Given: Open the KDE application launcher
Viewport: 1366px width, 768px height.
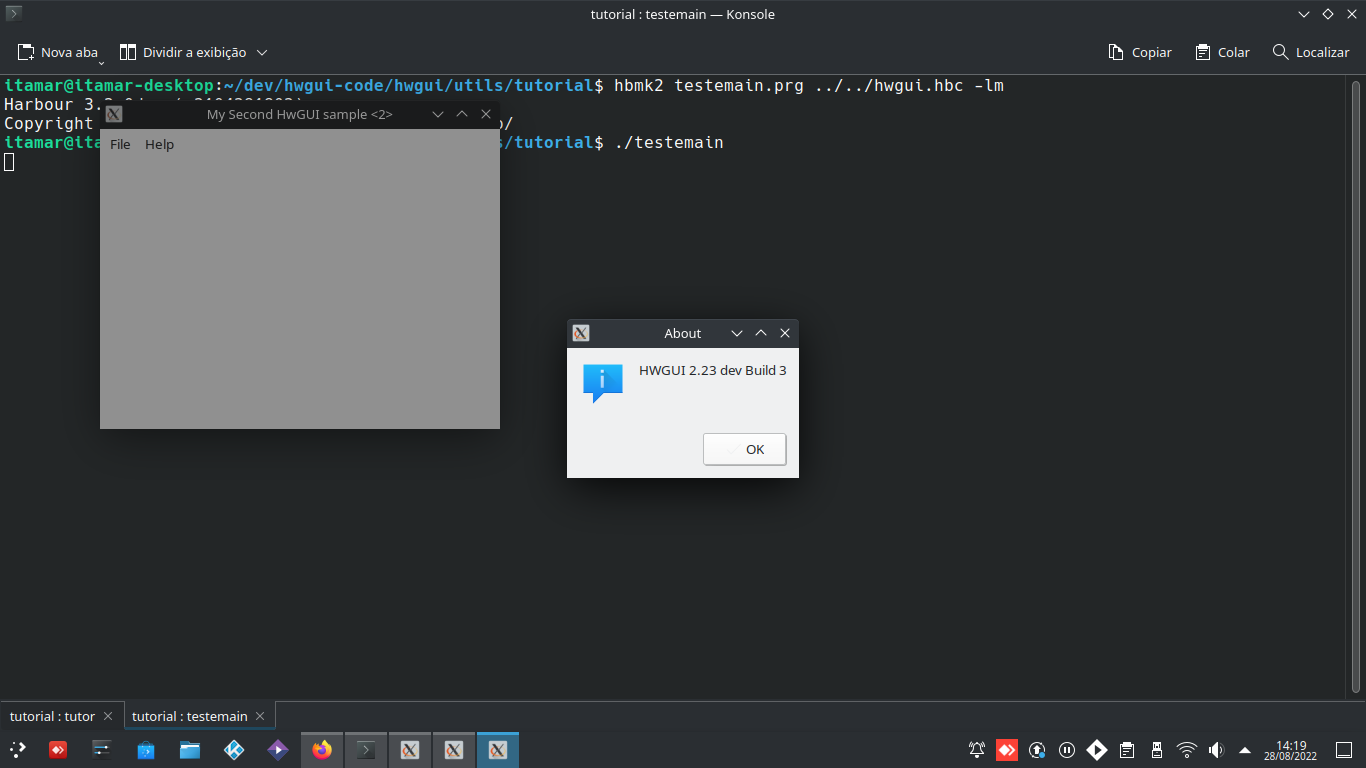Looking at the screenshot, I should 18,749.
